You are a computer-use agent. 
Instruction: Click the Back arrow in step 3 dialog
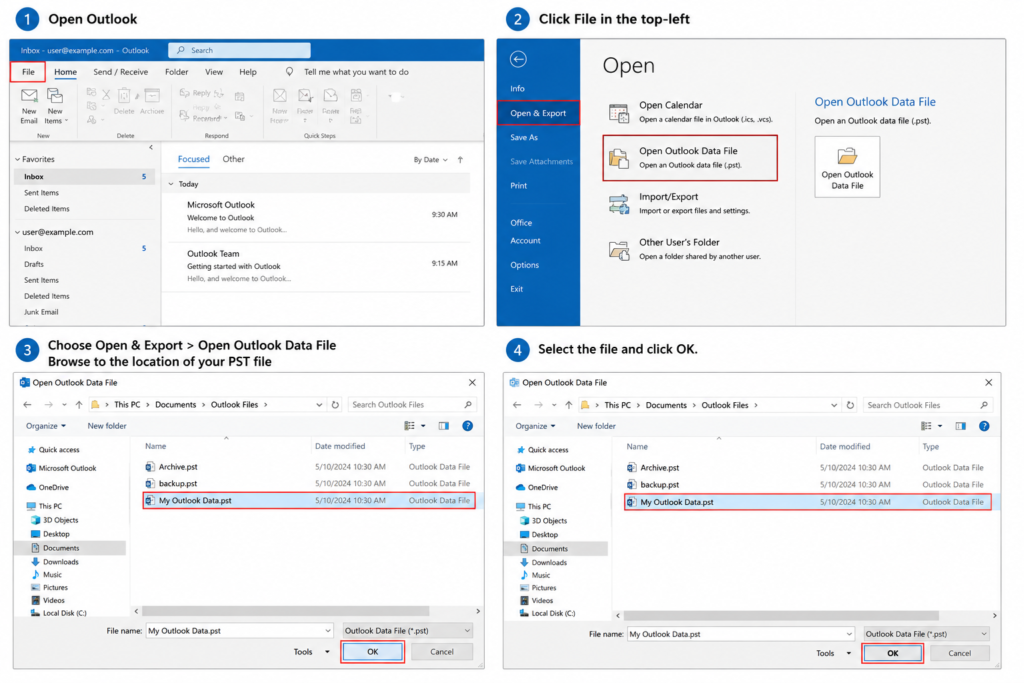click(27, 405)
